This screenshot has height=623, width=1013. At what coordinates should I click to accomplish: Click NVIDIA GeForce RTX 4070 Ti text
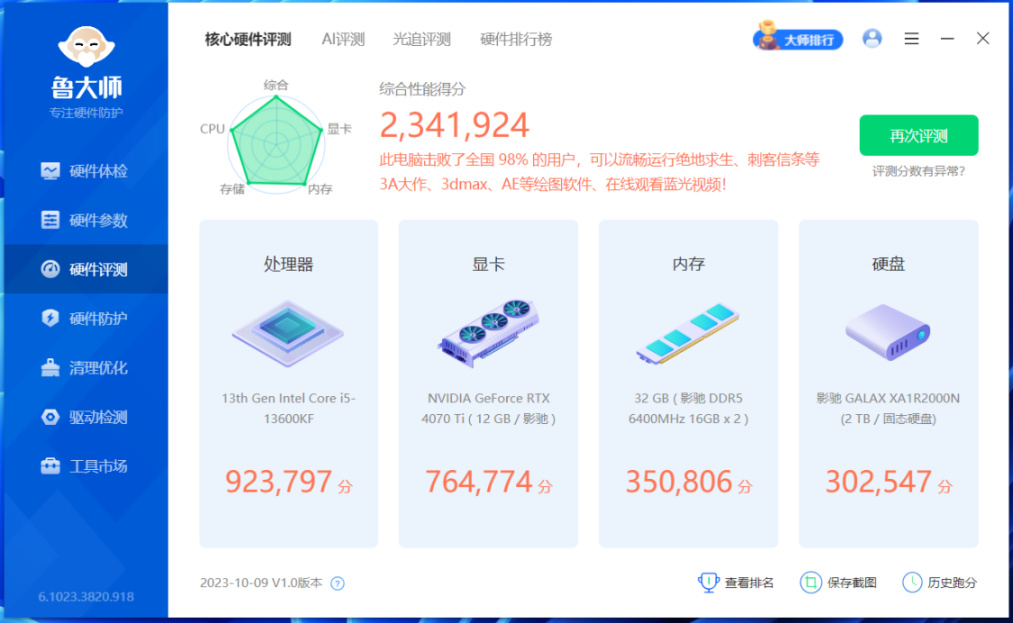(x=488, y=408)
